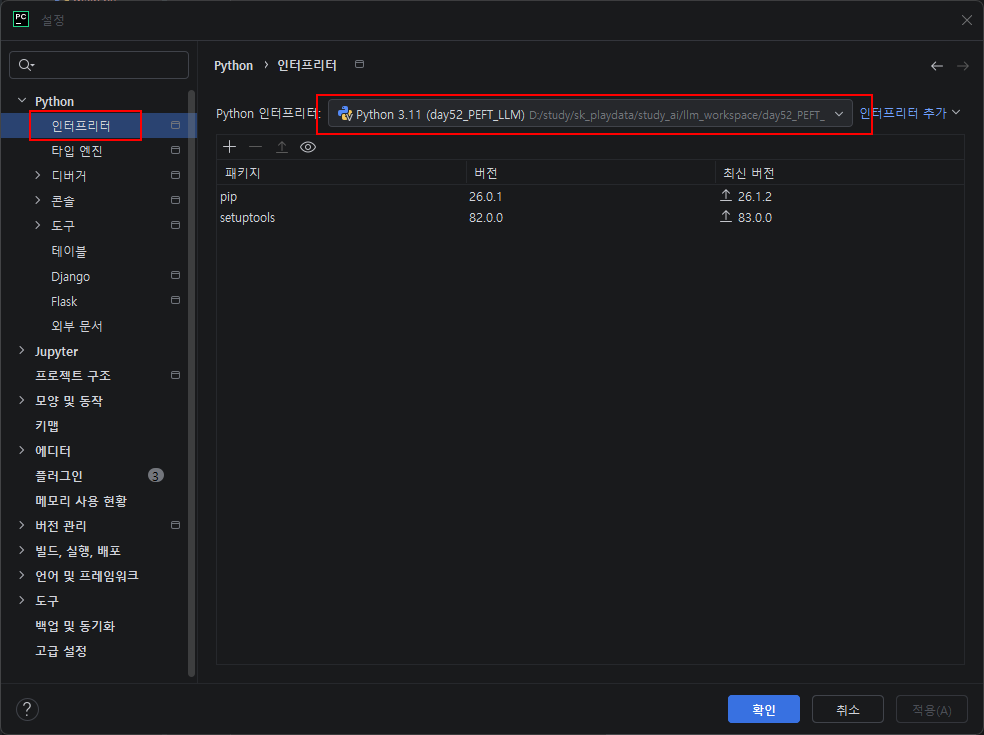This screenshot has width=984, height=735.
Task: Open the 테이블 settings page
Action: 69,251
